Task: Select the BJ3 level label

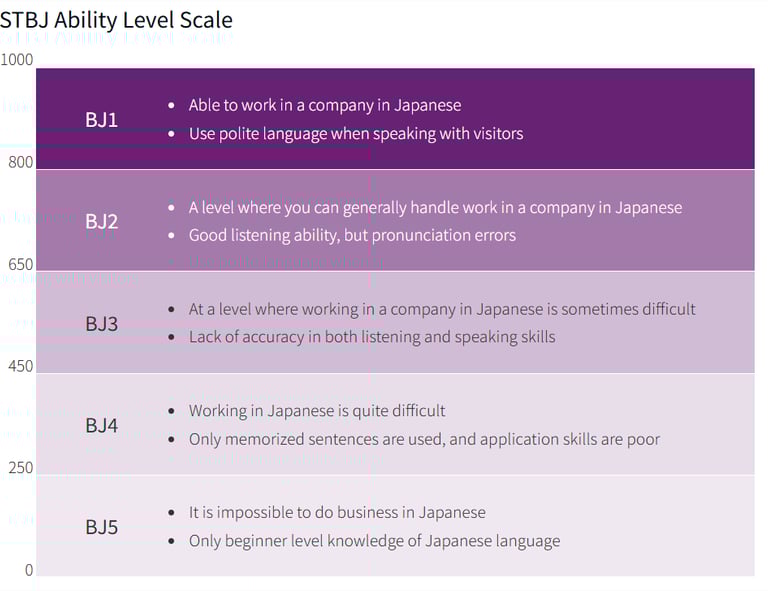Action: pos(101,323)
